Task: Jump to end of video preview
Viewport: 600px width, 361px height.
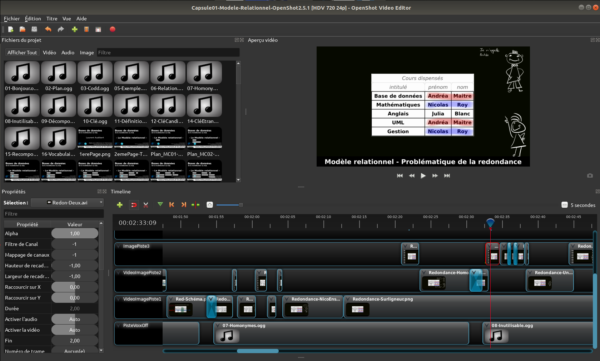Action: pos(447,176)
